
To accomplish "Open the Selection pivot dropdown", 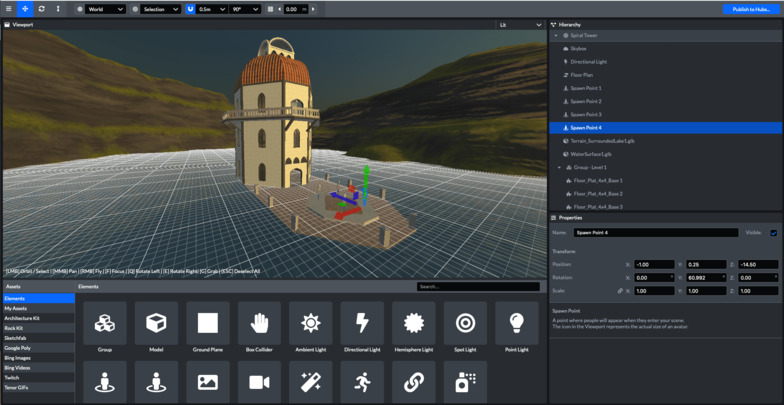I will pyautogui.click(x=160, y=9).
